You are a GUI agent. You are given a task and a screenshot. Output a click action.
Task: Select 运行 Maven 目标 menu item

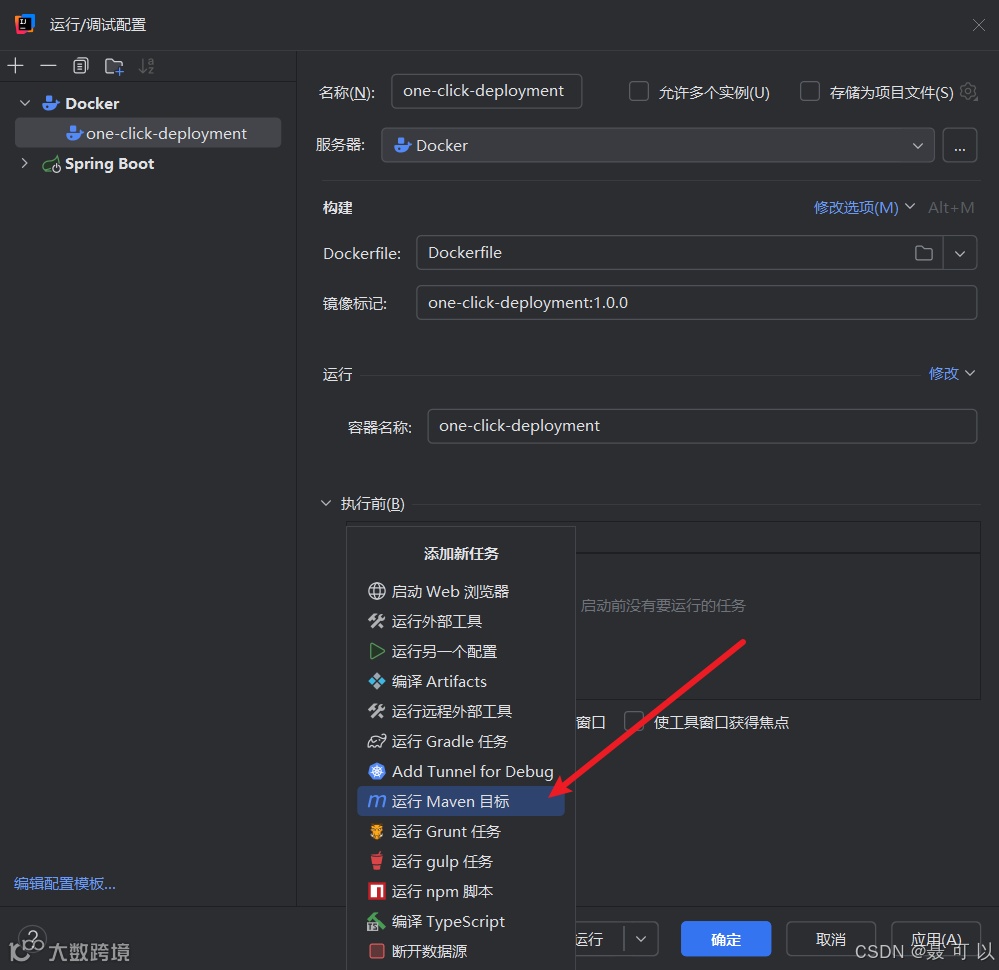click(x=461, y=801)
